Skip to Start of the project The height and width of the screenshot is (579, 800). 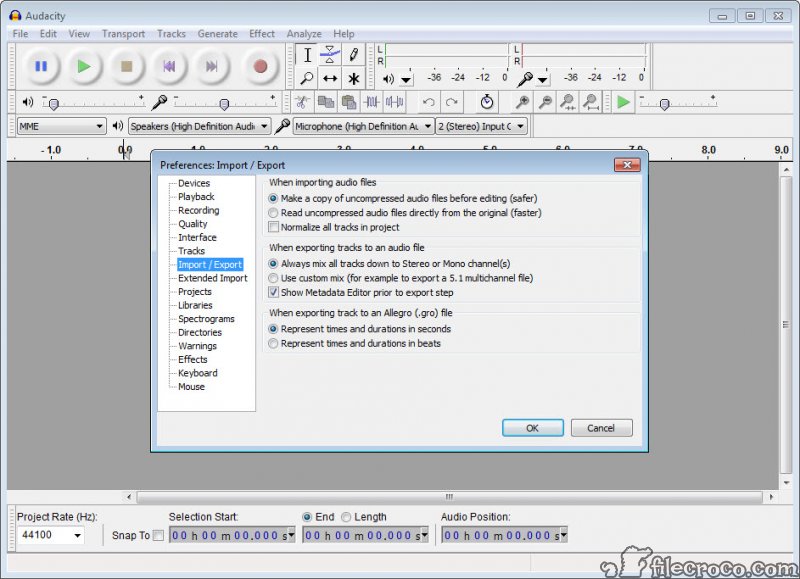click(169, 66)
